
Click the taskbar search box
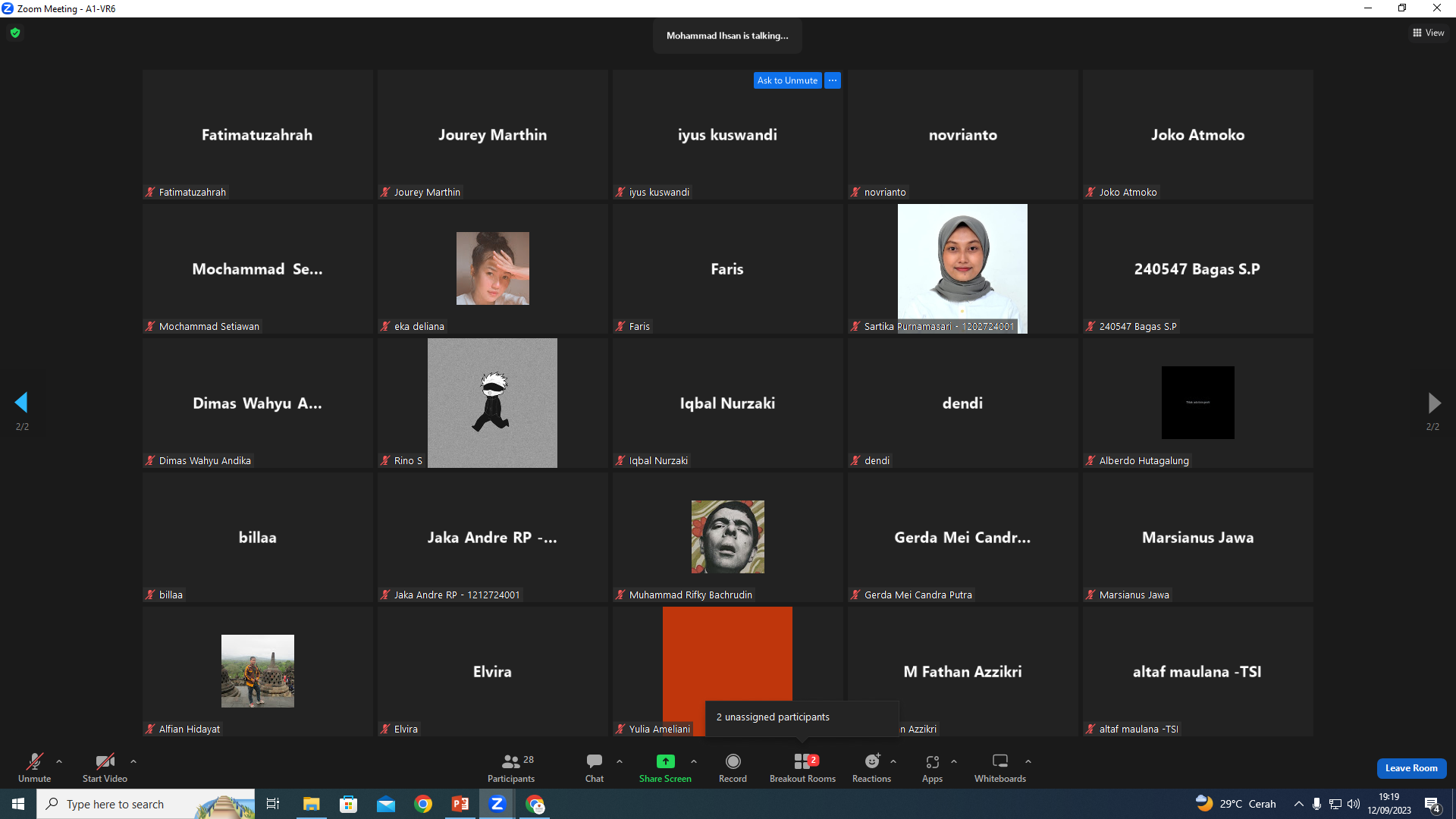click(146, 804)
